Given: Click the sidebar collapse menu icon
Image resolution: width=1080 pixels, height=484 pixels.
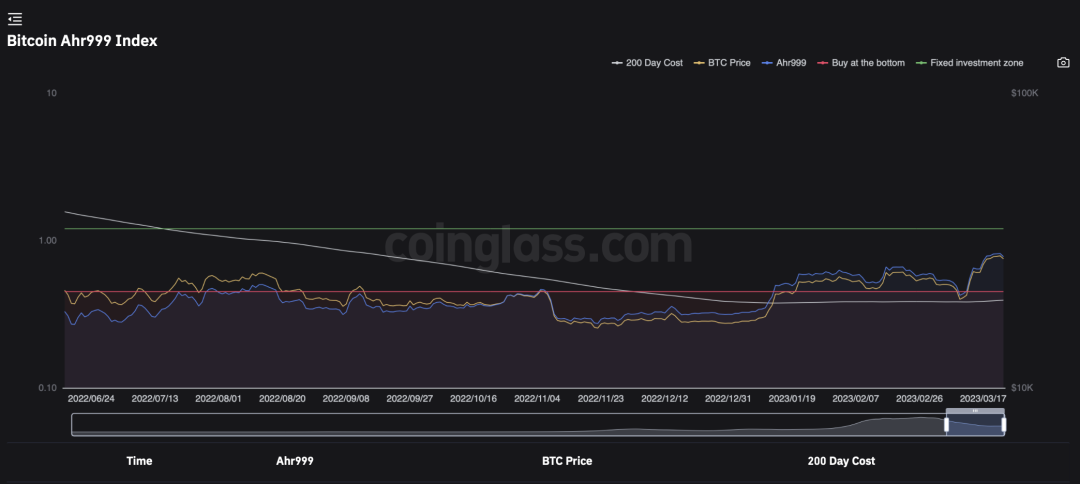Looking at the screenshot, I should click(x=14, y=19).
